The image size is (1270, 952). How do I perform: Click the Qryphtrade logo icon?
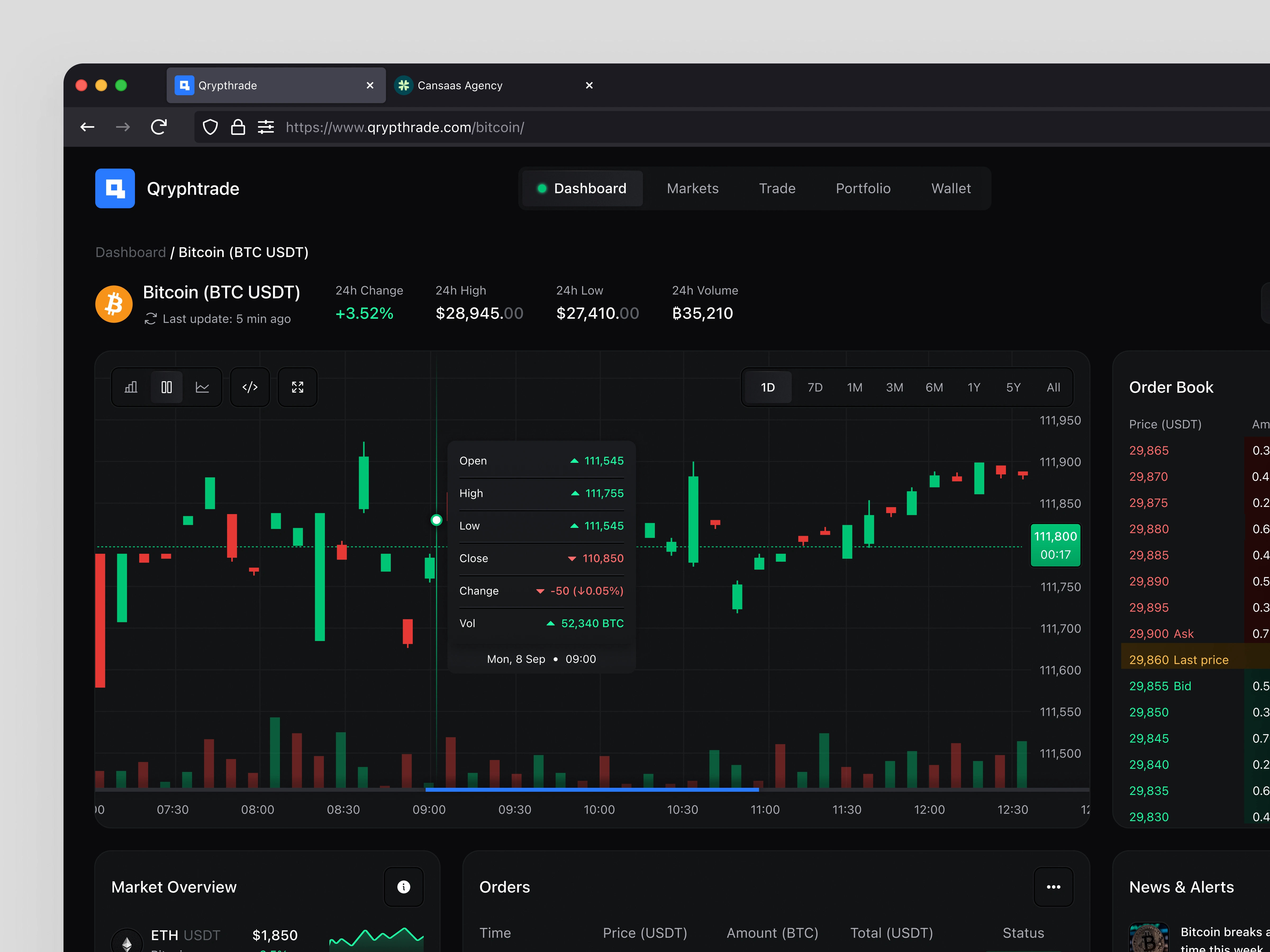click(x=115, y=188)
